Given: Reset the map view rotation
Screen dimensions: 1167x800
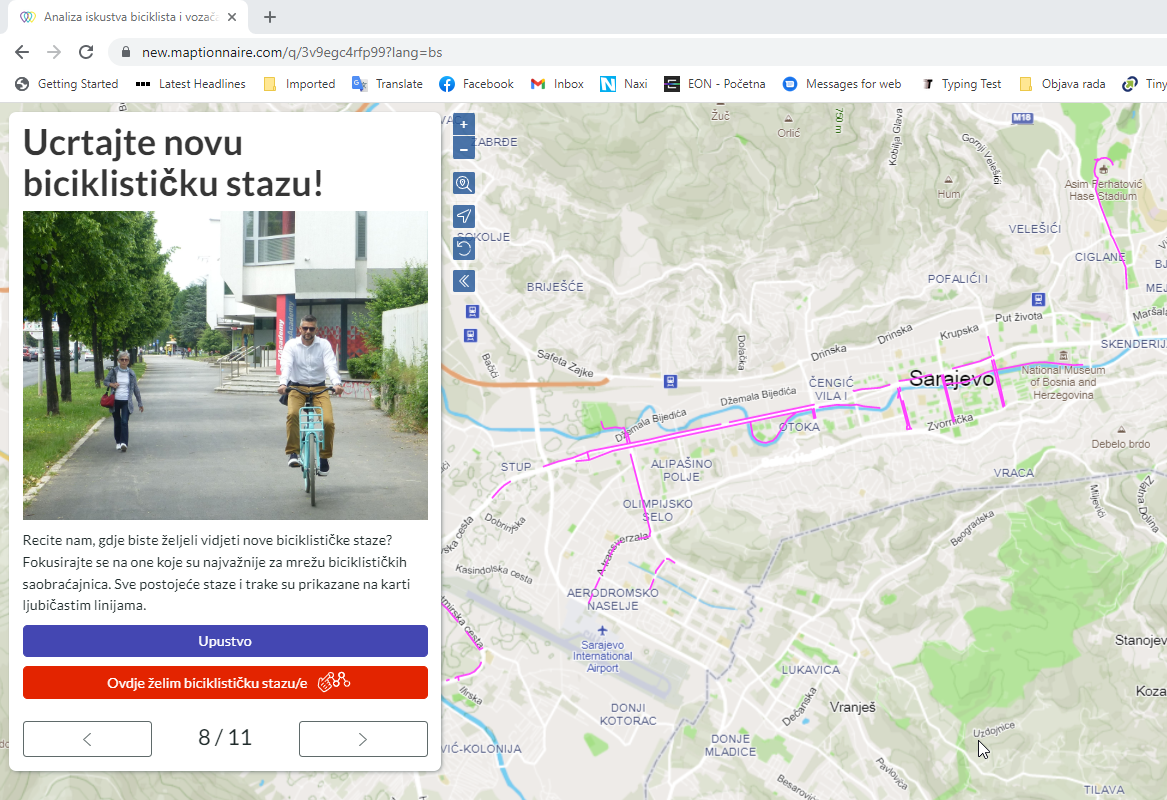Looking at the screenshot, I should tap(464, 248).
